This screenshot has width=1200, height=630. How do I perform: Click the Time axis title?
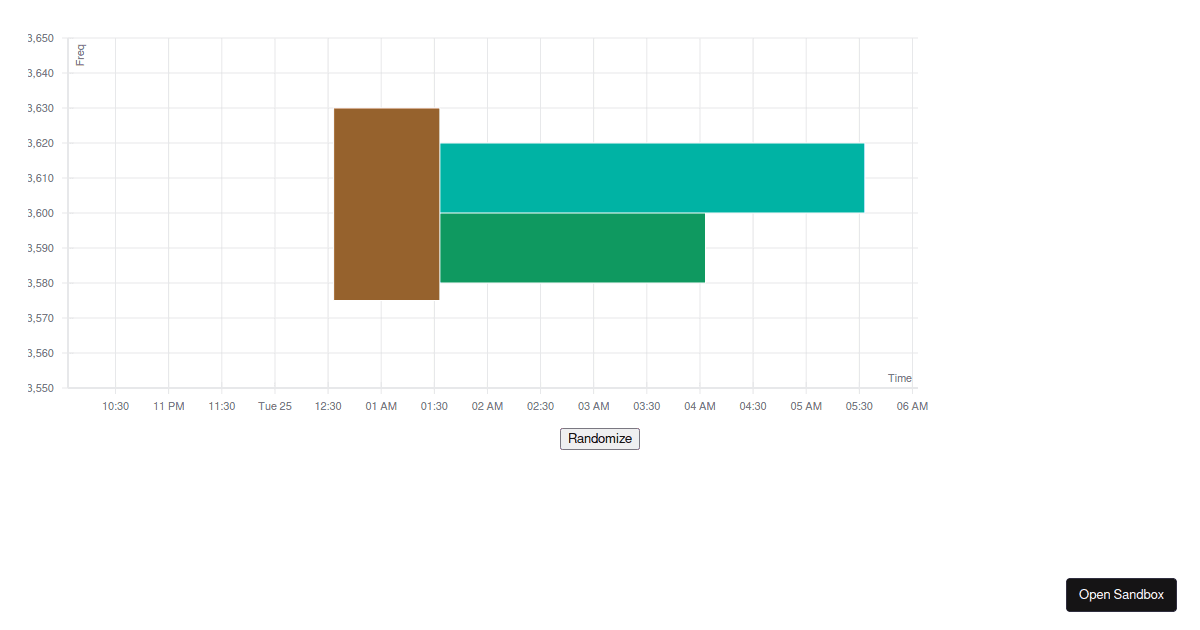point(899,378)
